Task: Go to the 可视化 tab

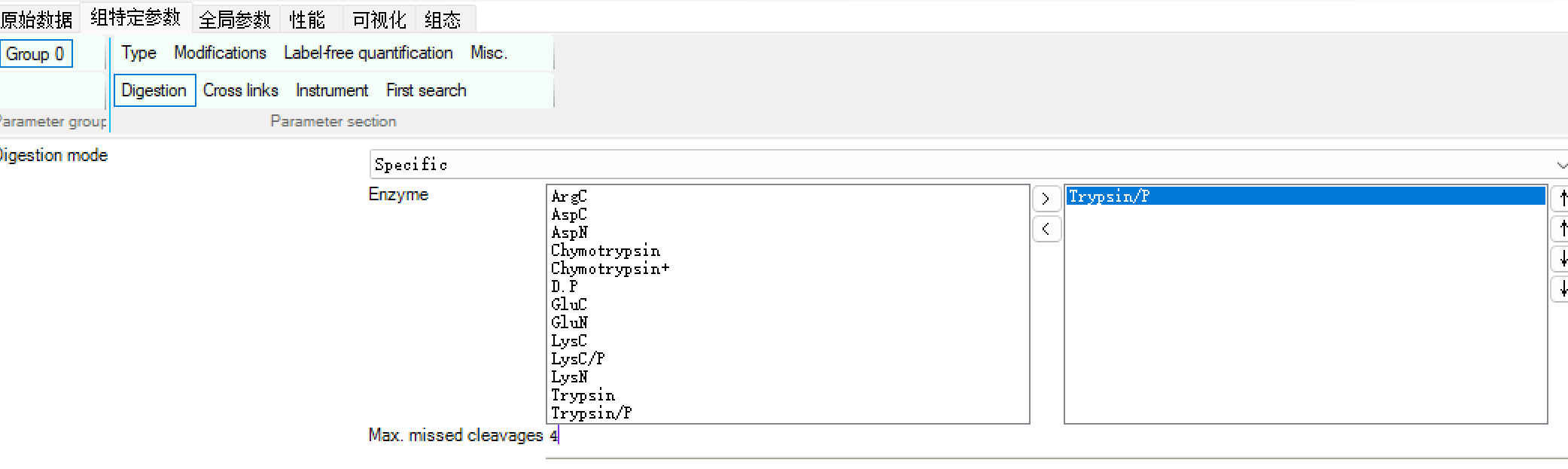Action: (x=379, y=20)
